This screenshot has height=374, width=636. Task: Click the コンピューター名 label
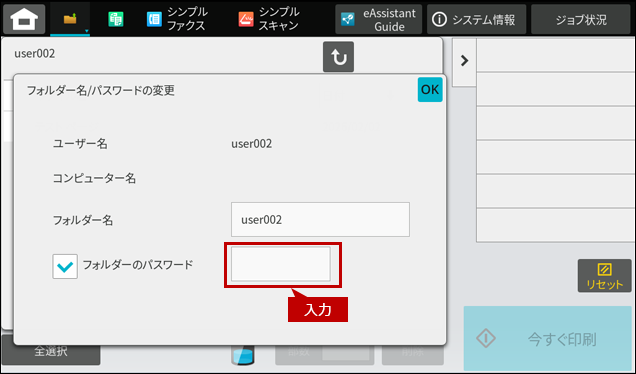click(x=94, y=178)
